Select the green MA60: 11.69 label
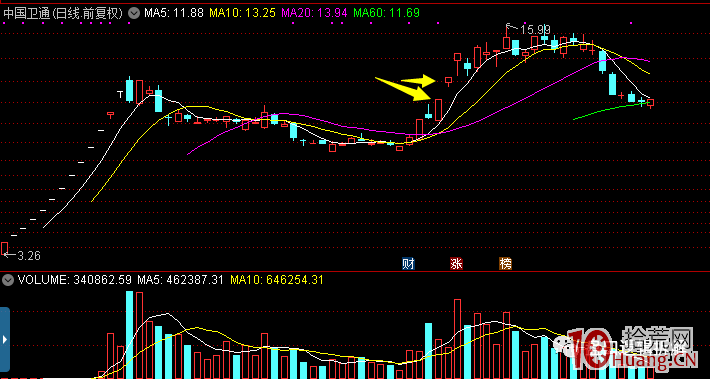The image size is (710, 379). coord(386,13)
